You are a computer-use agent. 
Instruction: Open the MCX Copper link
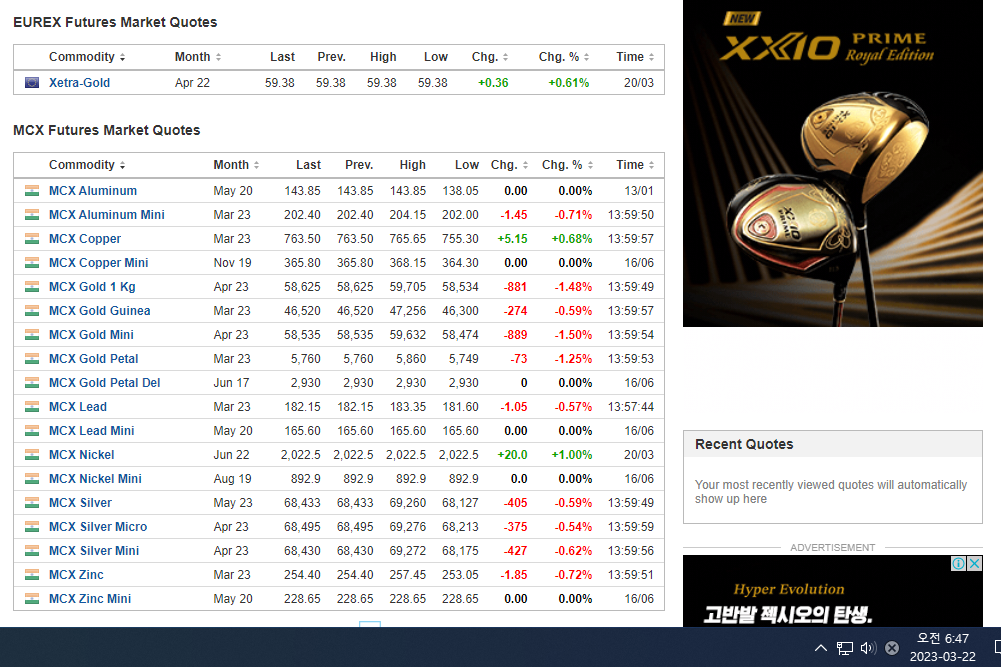click(85, 239)
